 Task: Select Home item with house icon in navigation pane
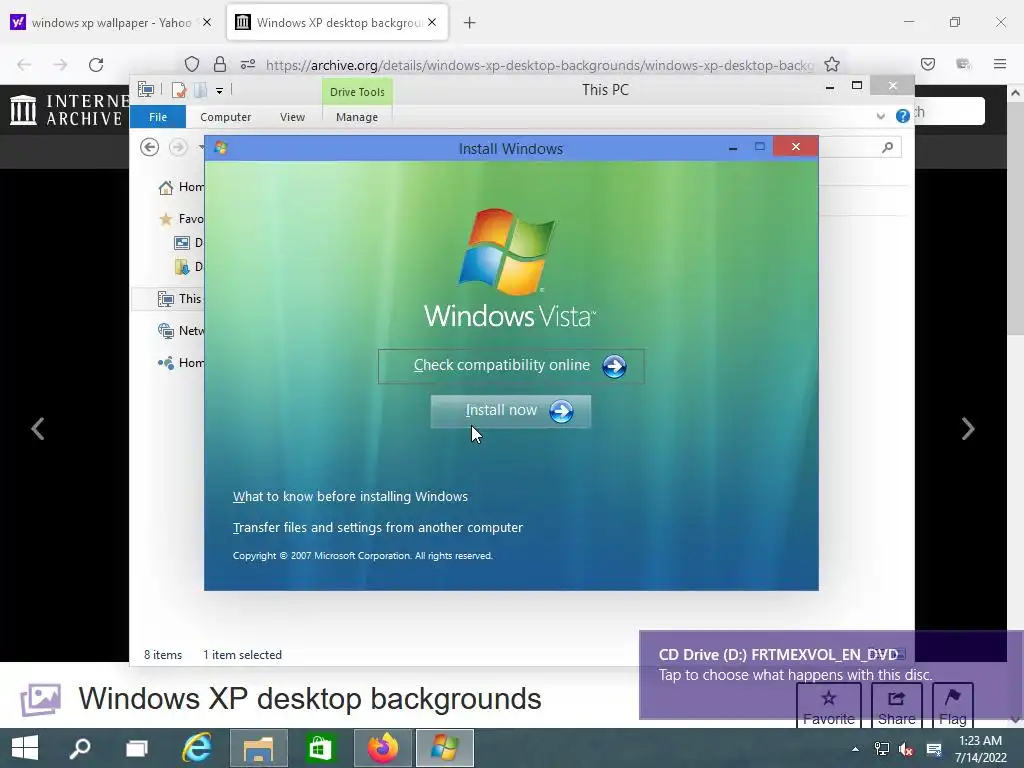[181, 187]
